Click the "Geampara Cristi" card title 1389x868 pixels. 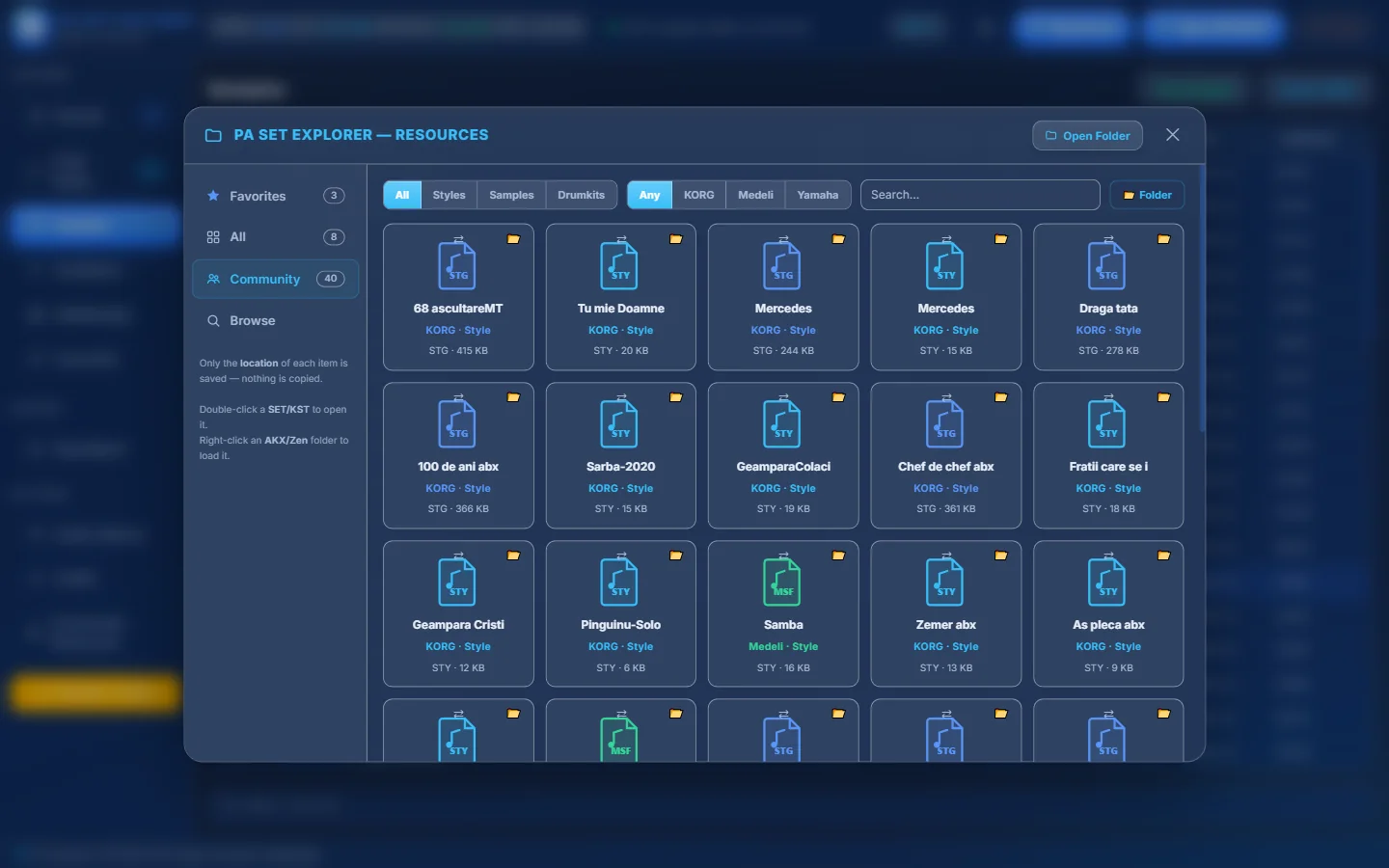[458, 625]
